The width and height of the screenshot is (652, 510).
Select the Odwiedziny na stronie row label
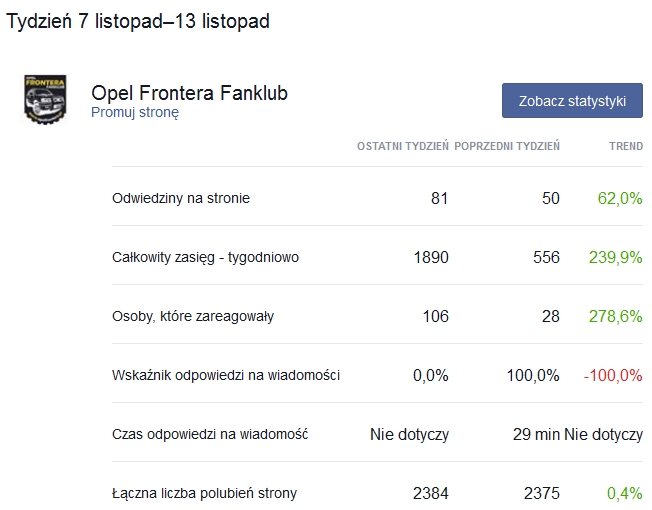coord(181,198)
